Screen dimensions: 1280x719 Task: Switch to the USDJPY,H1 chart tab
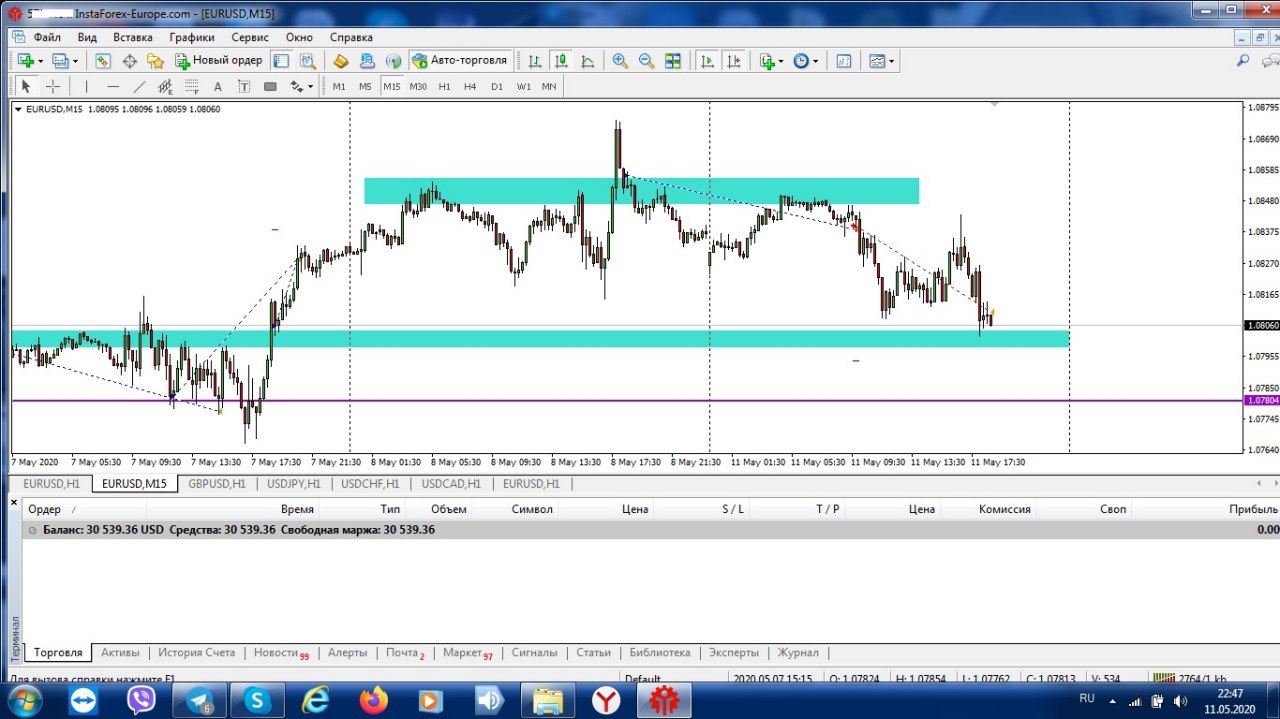tap(294, 484)
